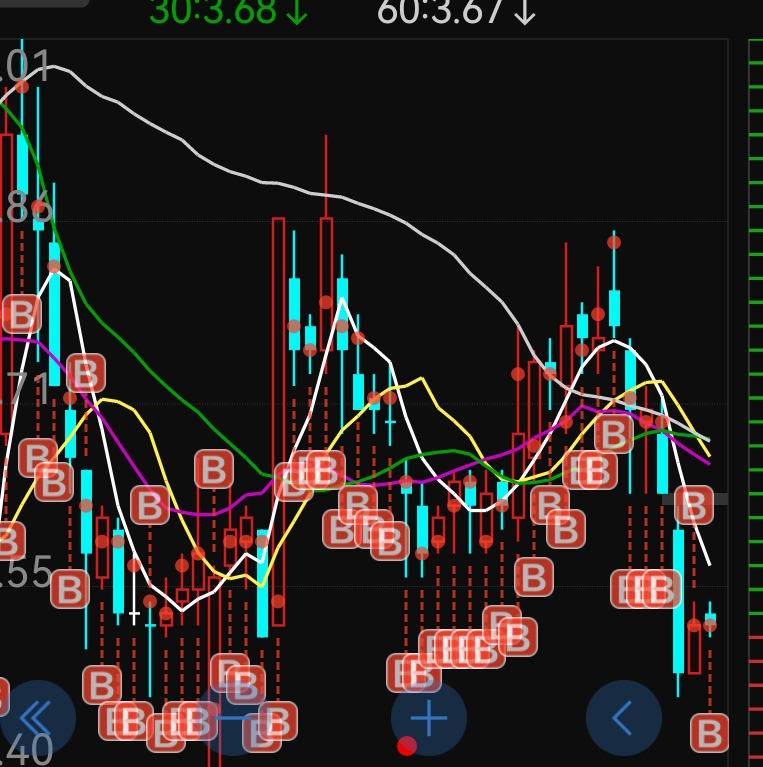Tap the .55 price axis label
Screen dimensions: 763x767
[25, 571]
